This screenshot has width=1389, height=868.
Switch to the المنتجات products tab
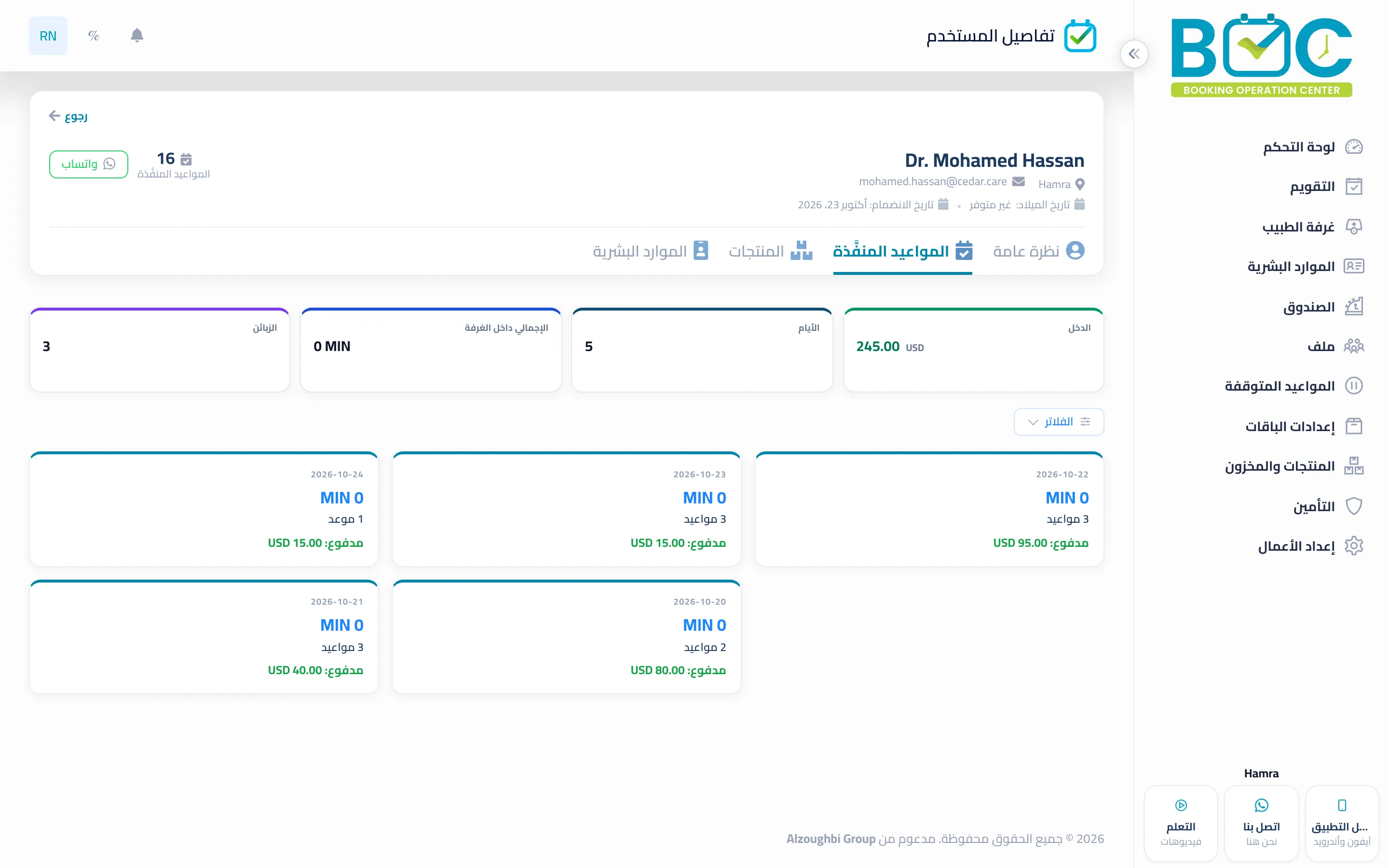770,251
